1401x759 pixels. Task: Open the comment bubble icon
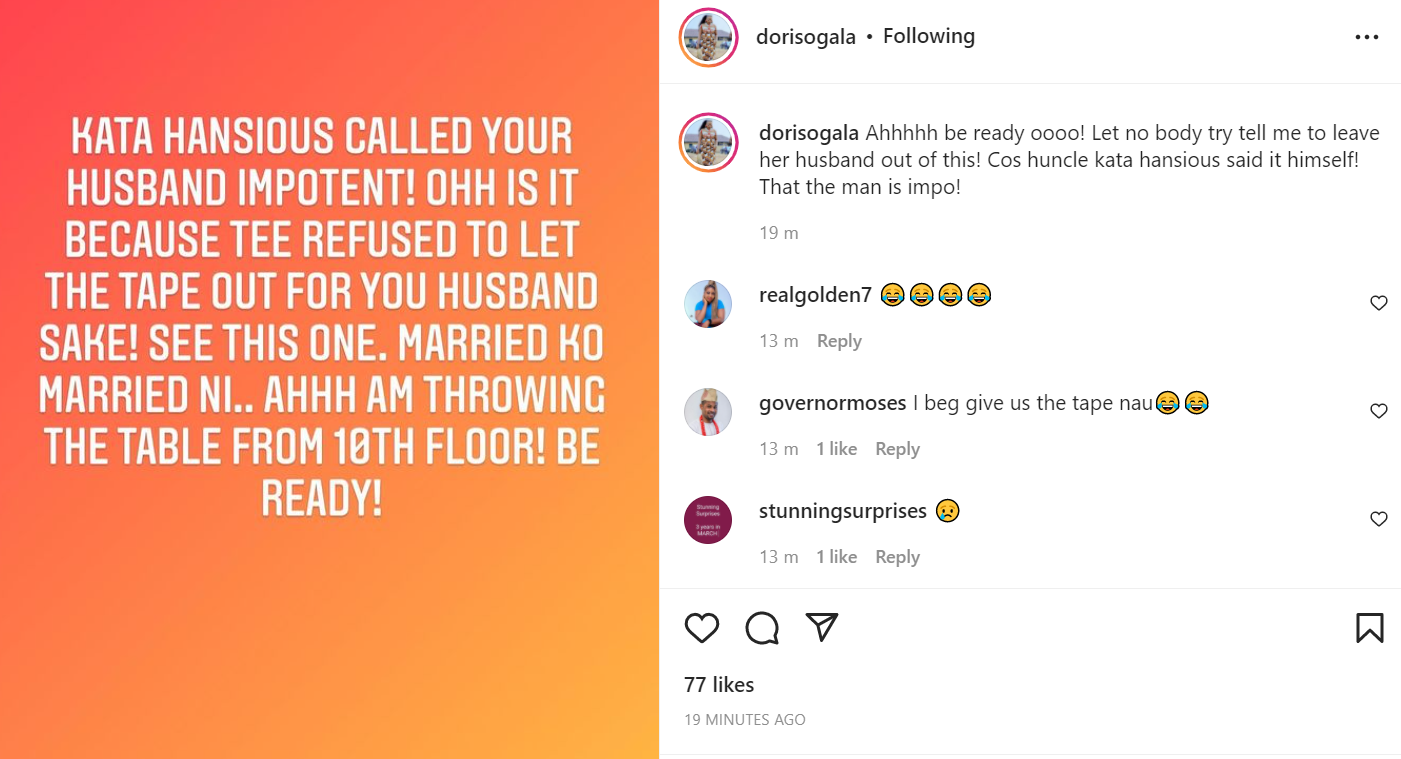click(762, 628)
